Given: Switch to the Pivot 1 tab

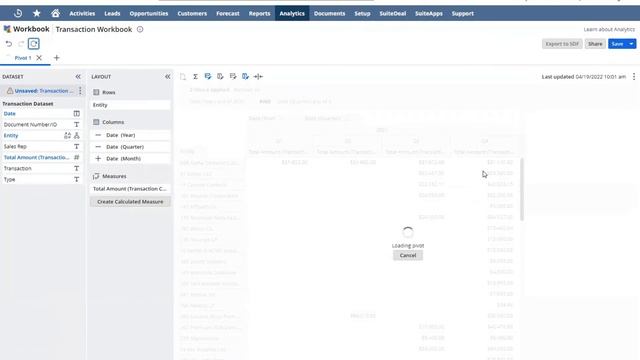Looking at the screenshot, I should (23, 58).
